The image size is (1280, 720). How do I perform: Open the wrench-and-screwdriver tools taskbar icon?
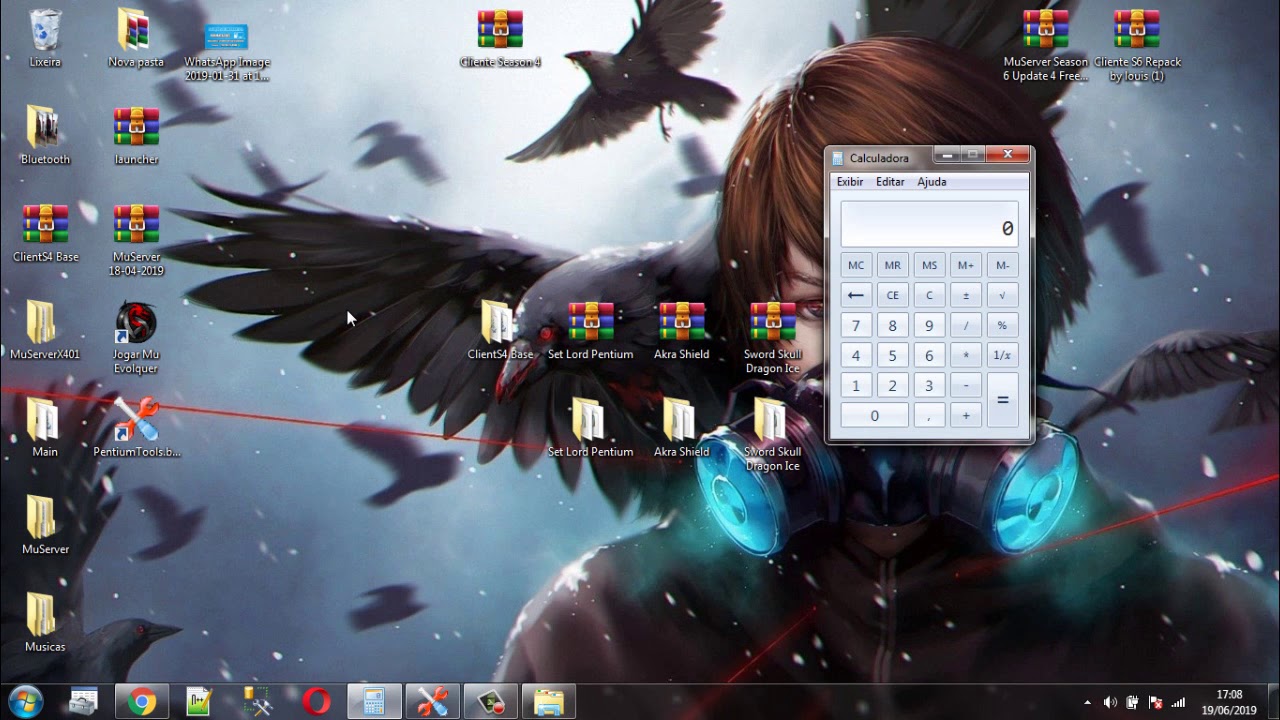click(x=433, y=702)
